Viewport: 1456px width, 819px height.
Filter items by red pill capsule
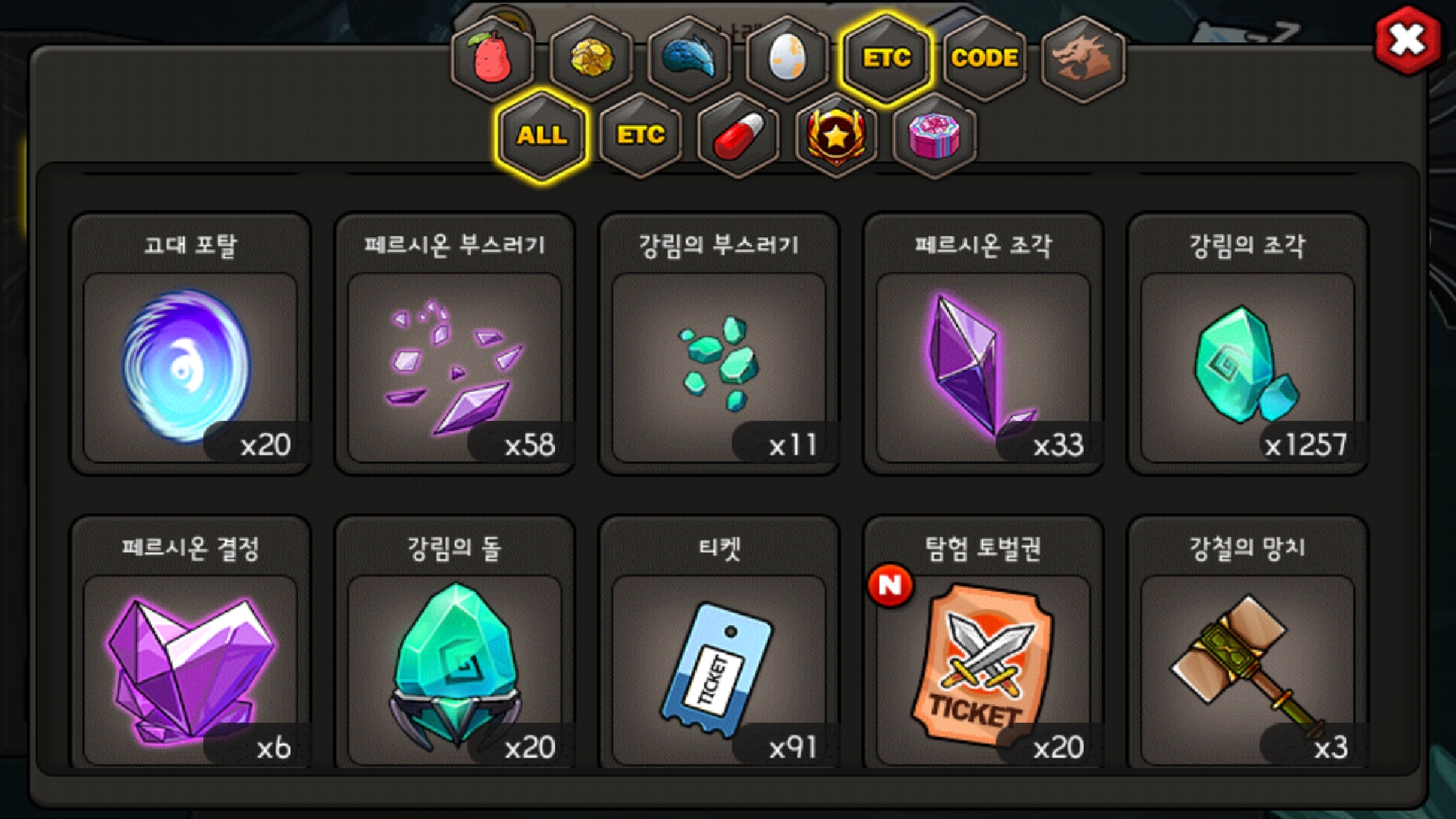(739, 135)
